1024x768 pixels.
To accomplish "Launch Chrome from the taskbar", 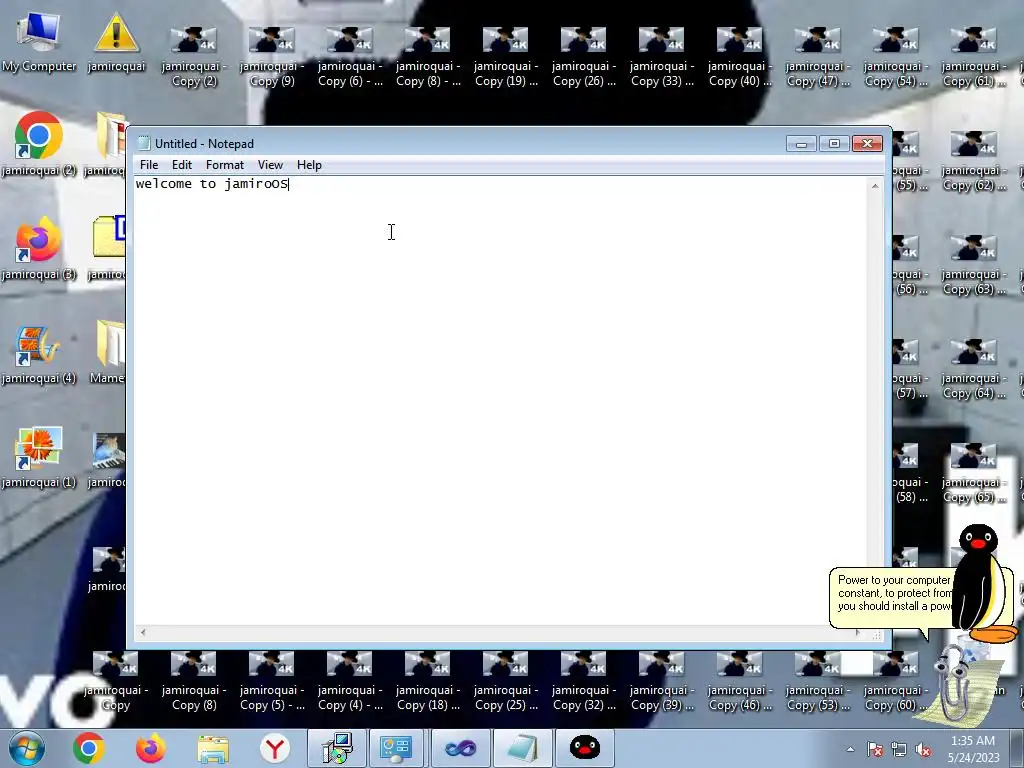I will point(89,748).
